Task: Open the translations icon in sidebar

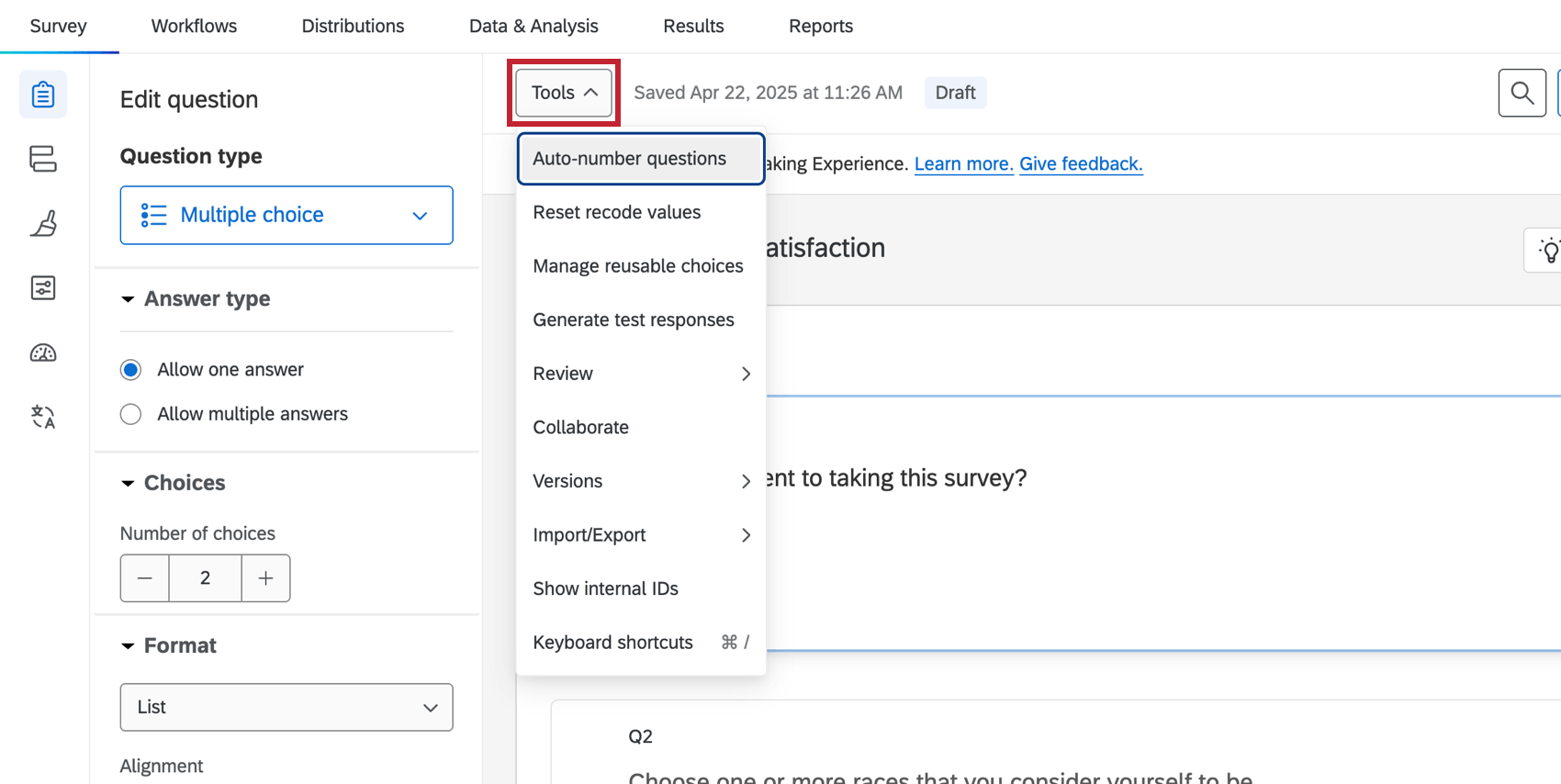Action: pyautogui.click(x=43, y=417)
